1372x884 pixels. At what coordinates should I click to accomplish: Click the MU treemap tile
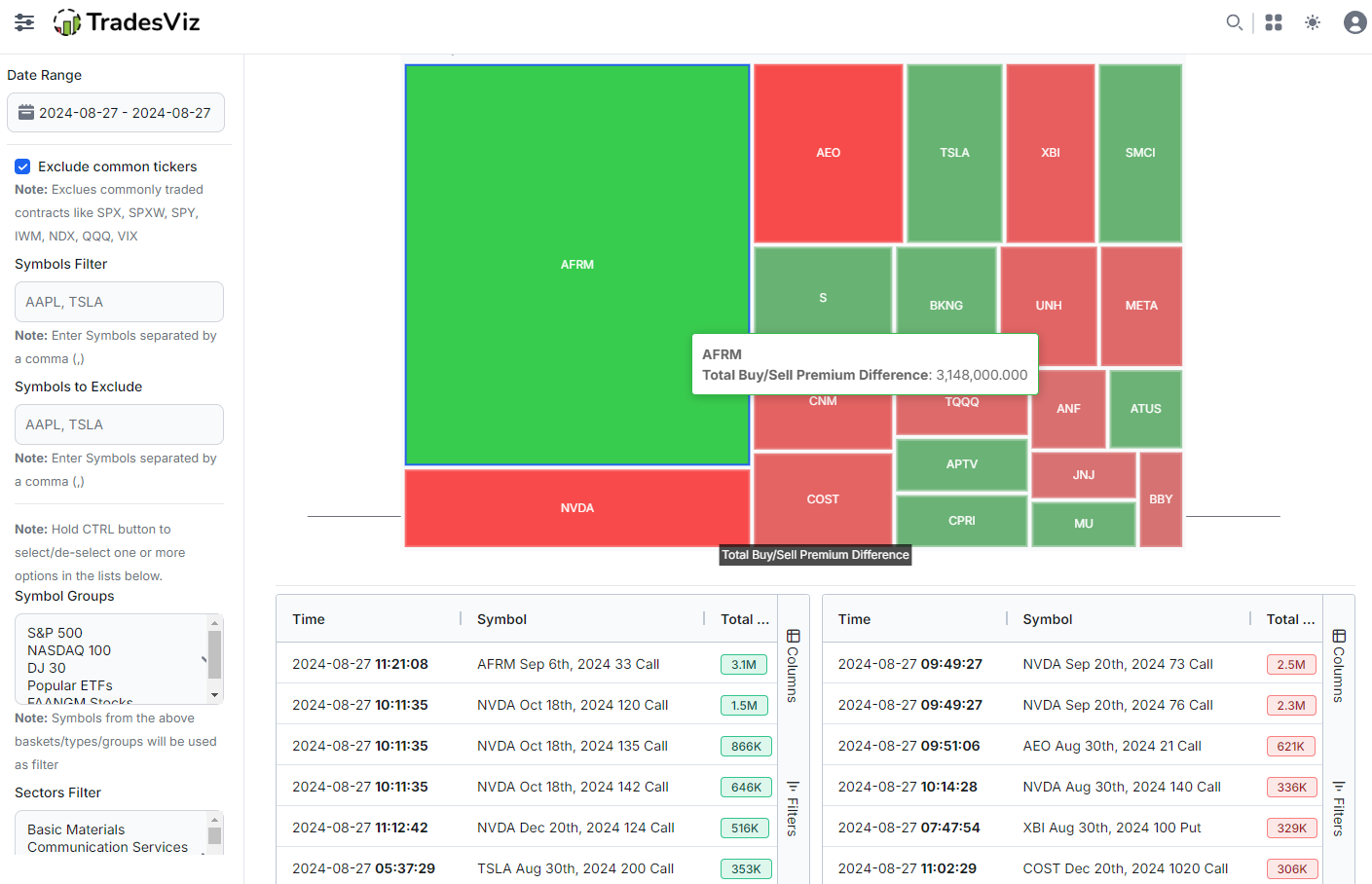point(1084,524)
